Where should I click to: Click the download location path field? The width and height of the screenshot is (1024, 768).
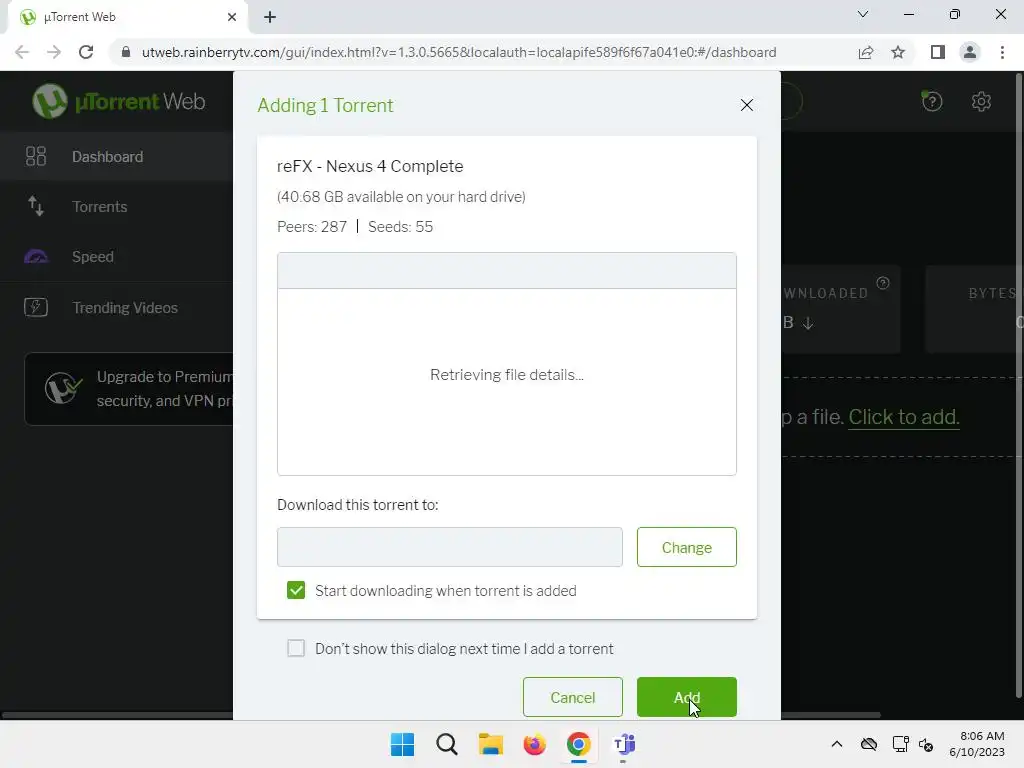pyautogui.click(x=449, y=547)
